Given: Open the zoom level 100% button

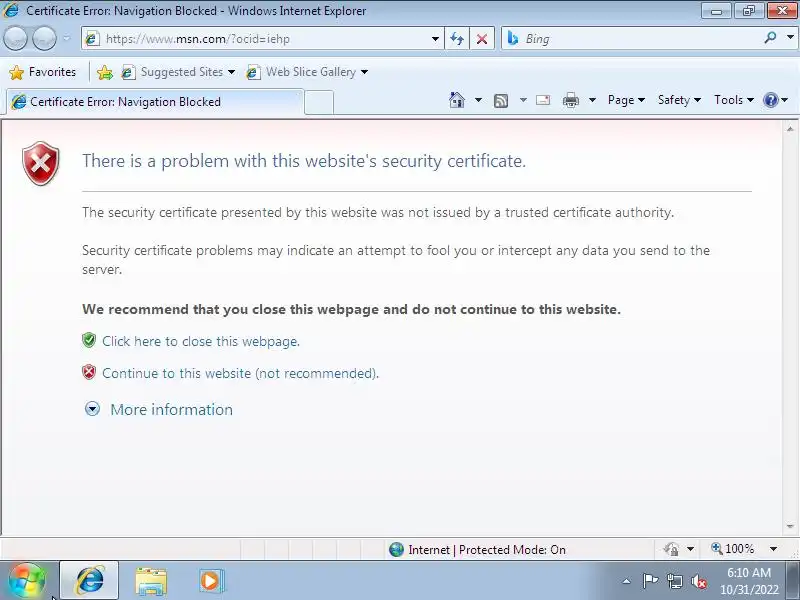Looking at the screenshot, I should pyautogui.click(x=733, y=549).
